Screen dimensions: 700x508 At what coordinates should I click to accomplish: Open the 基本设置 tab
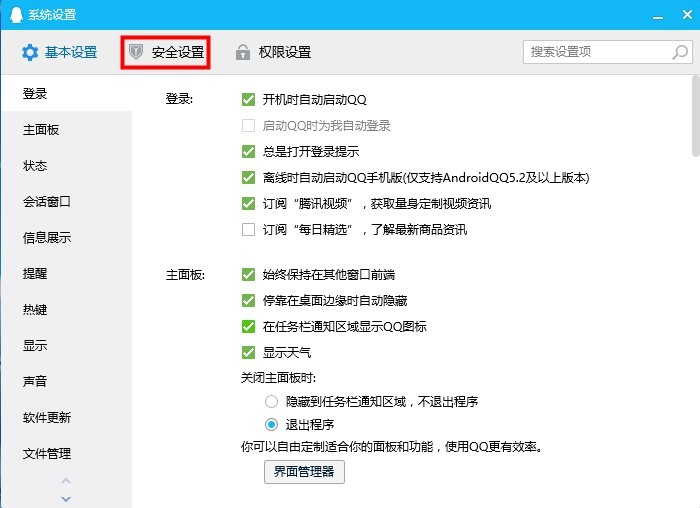pos(60,53)
